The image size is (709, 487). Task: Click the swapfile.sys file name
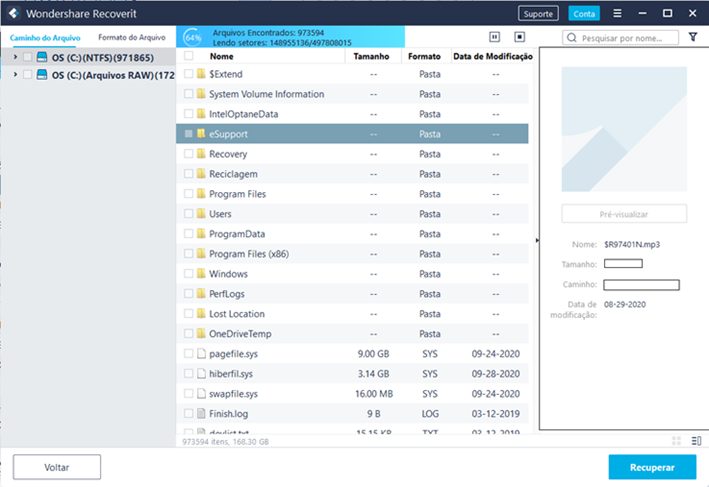233,393
